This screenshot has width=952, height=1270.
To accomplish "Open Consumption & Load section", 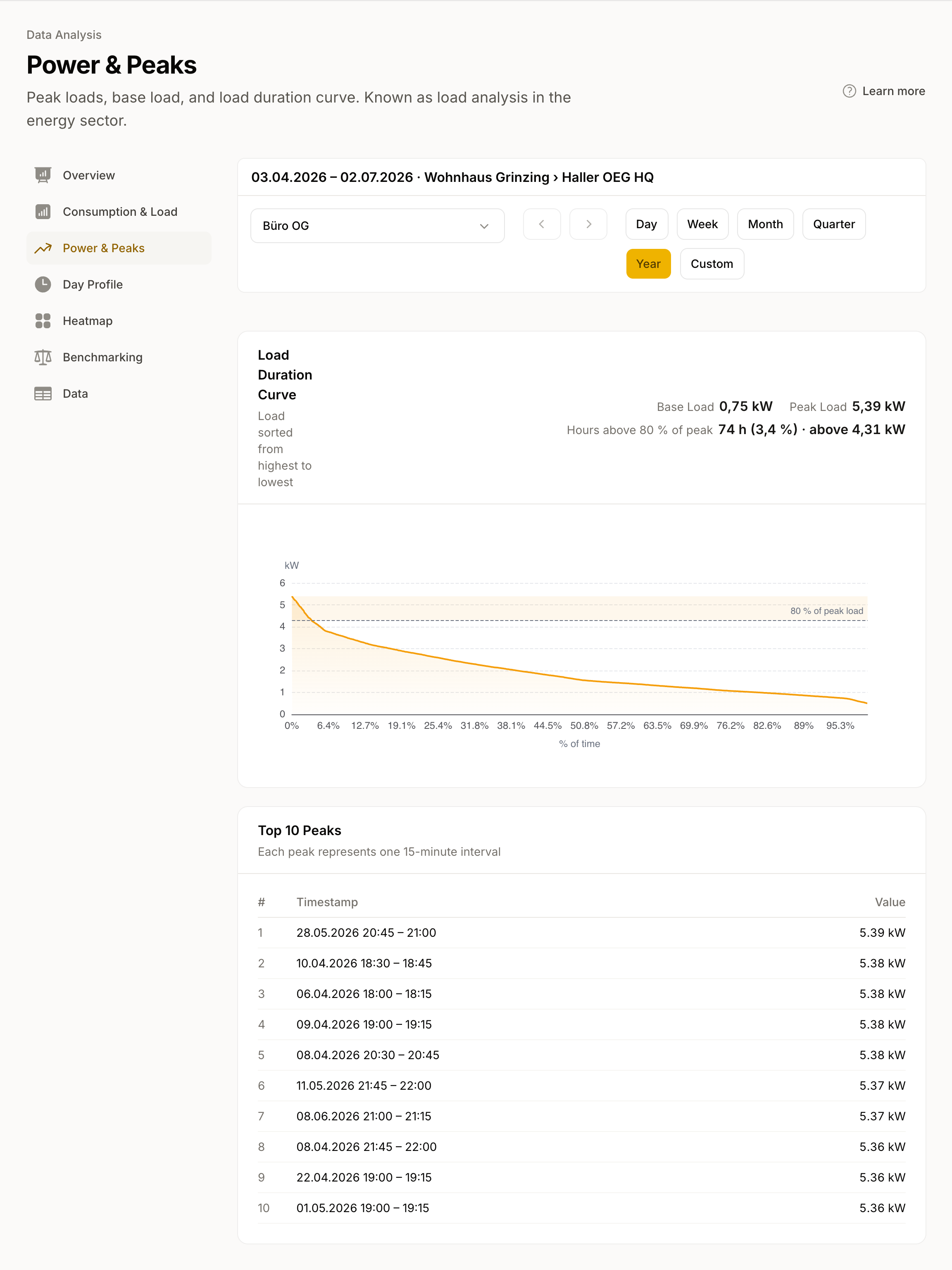I will point(119,212).
